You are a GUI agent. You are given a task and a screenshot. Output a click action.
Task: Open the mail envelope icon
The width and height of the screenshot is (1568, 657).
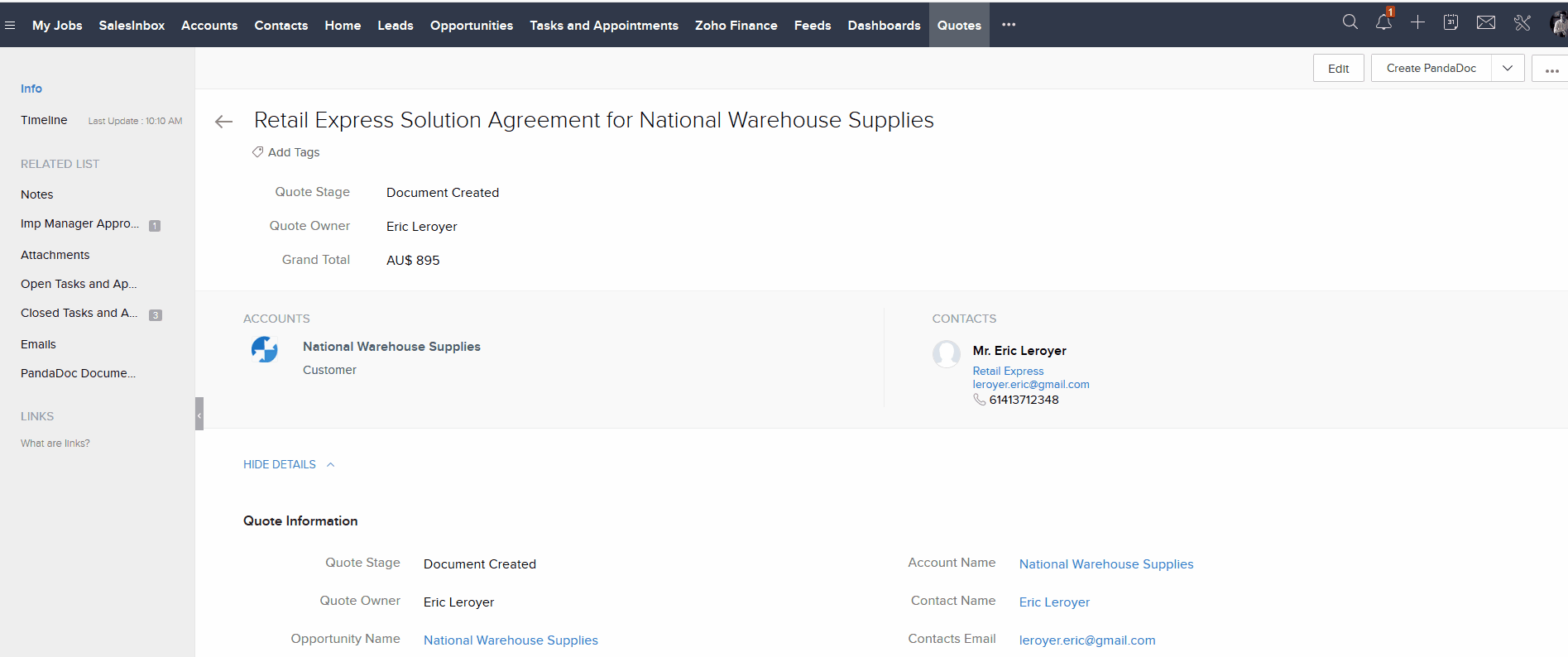1486,22
